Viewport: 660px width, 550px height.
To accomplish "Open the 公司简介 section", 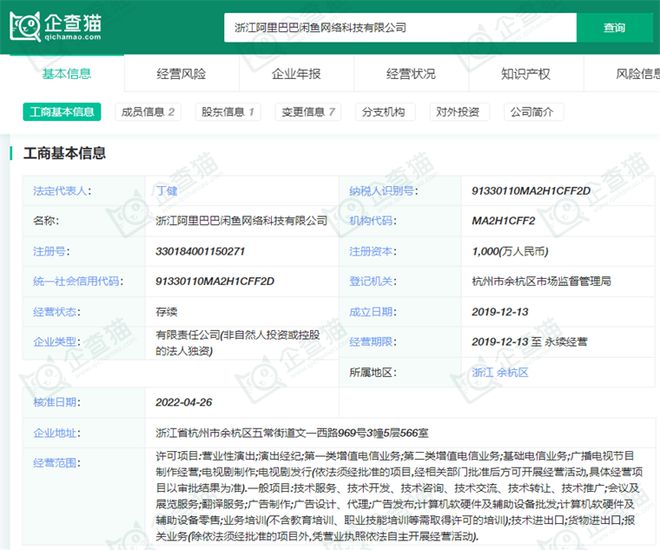I will [531, 112].
